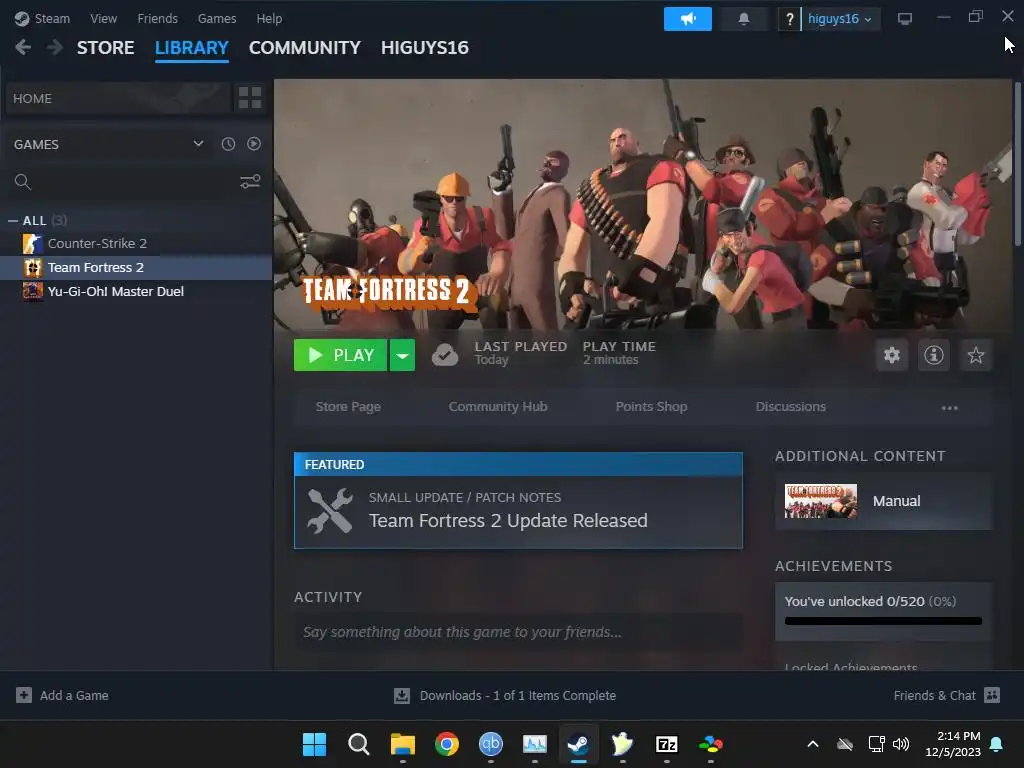1024x768 pixels.
Task: Click the Friends & Chat label
Action: click(x=934, y=696)
